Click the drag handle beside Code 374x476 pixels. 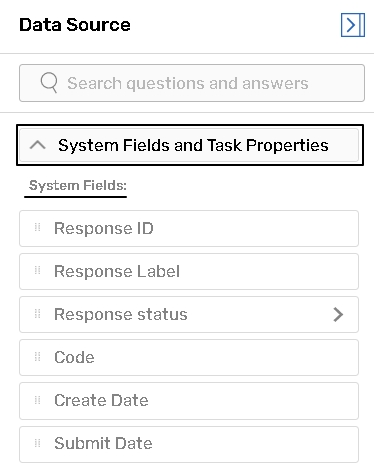click(x=38, y=357)
